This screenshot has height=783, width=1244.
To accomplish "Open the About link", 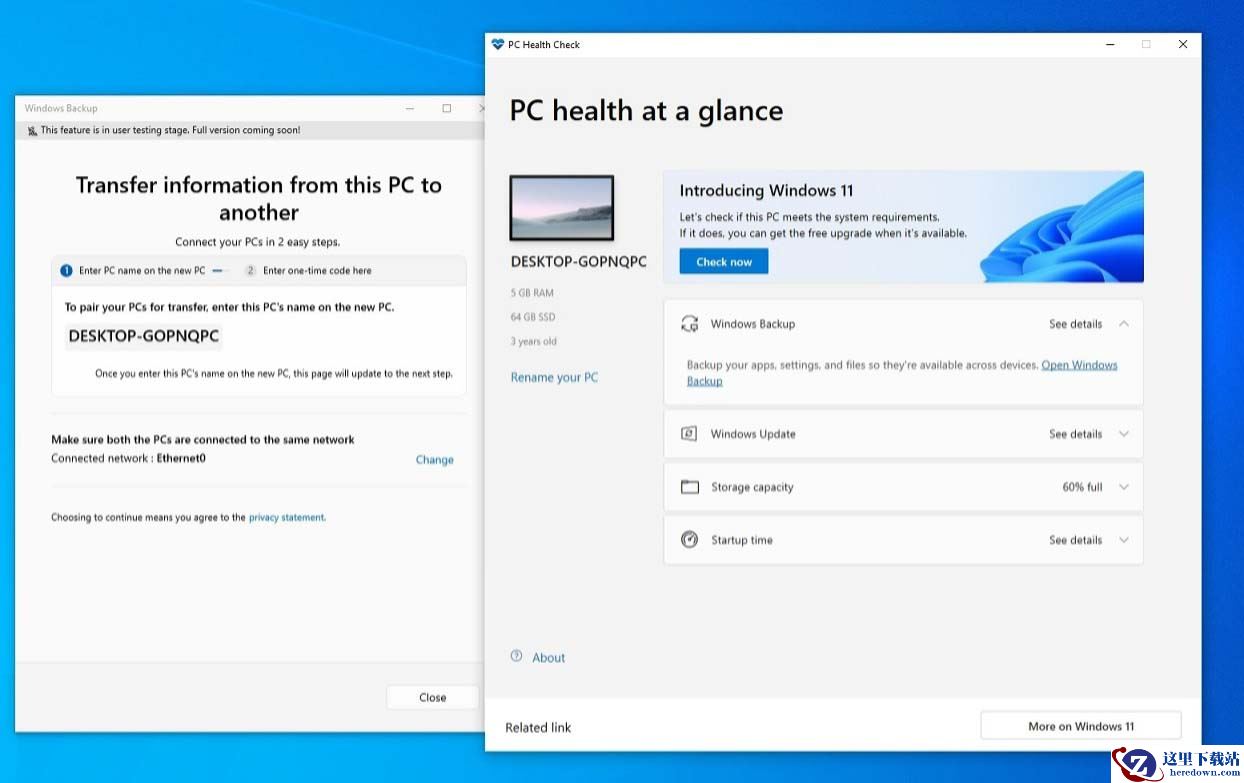I will 548,657.
